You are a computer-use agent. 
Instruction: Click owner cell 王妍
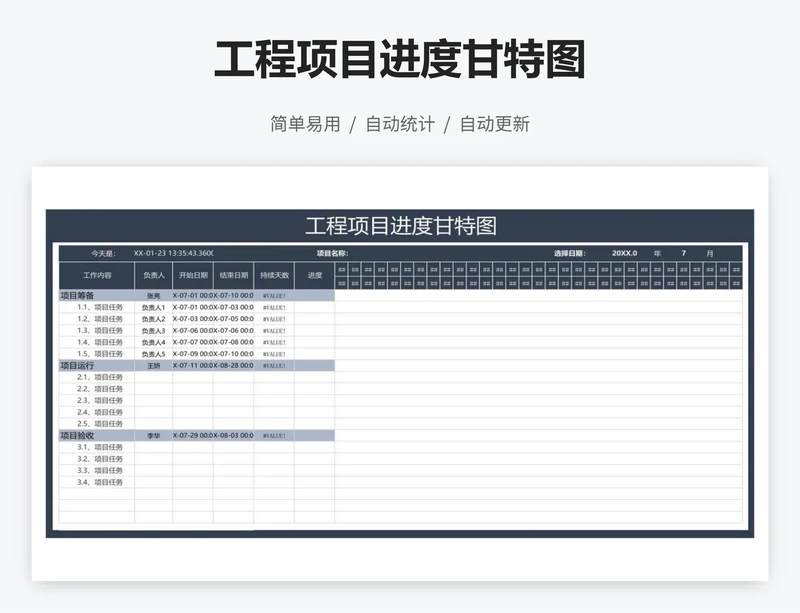(x=154, y=366)
